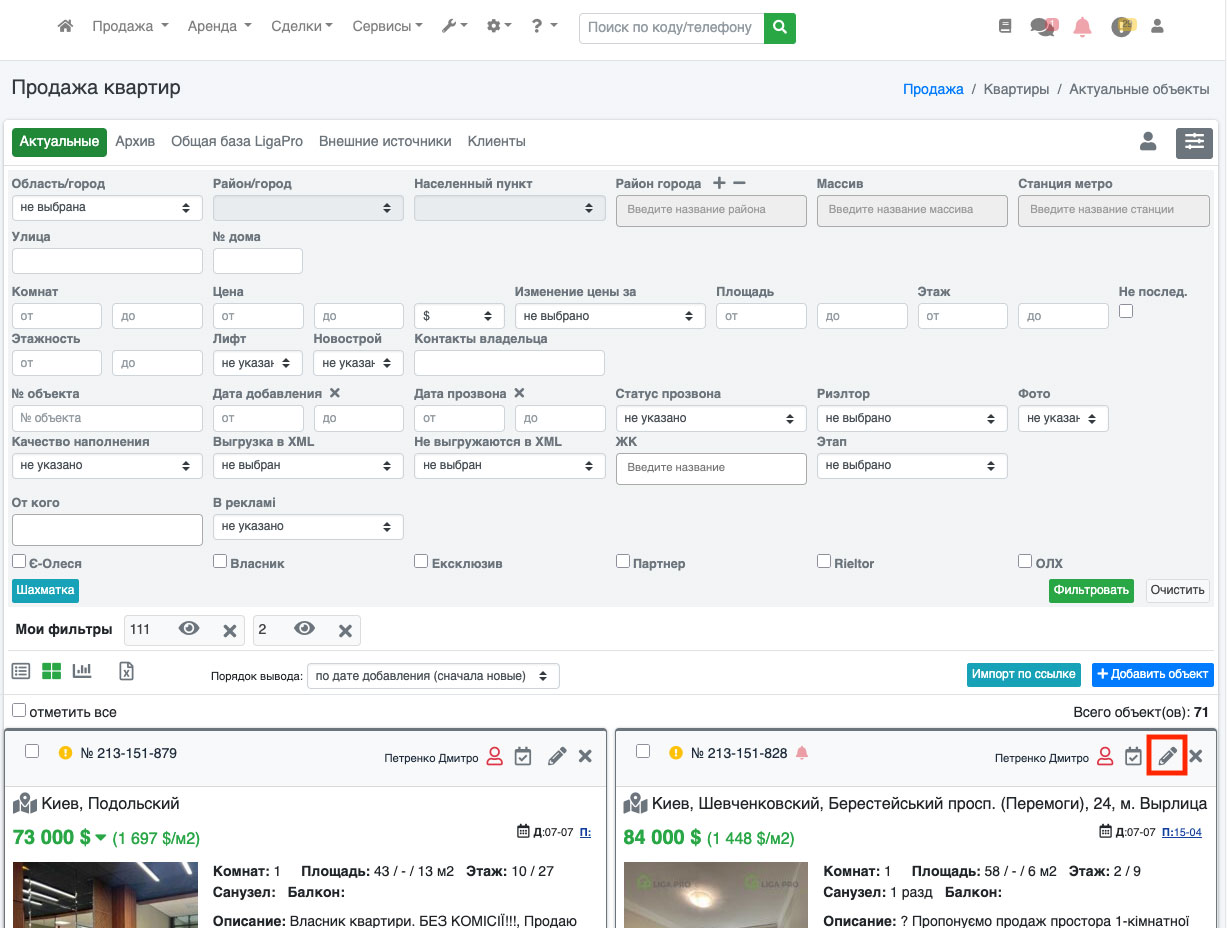The image size is (1227, 928).
Task: Check the "отметить все" checkbox
Action: (x=19, y=710)
